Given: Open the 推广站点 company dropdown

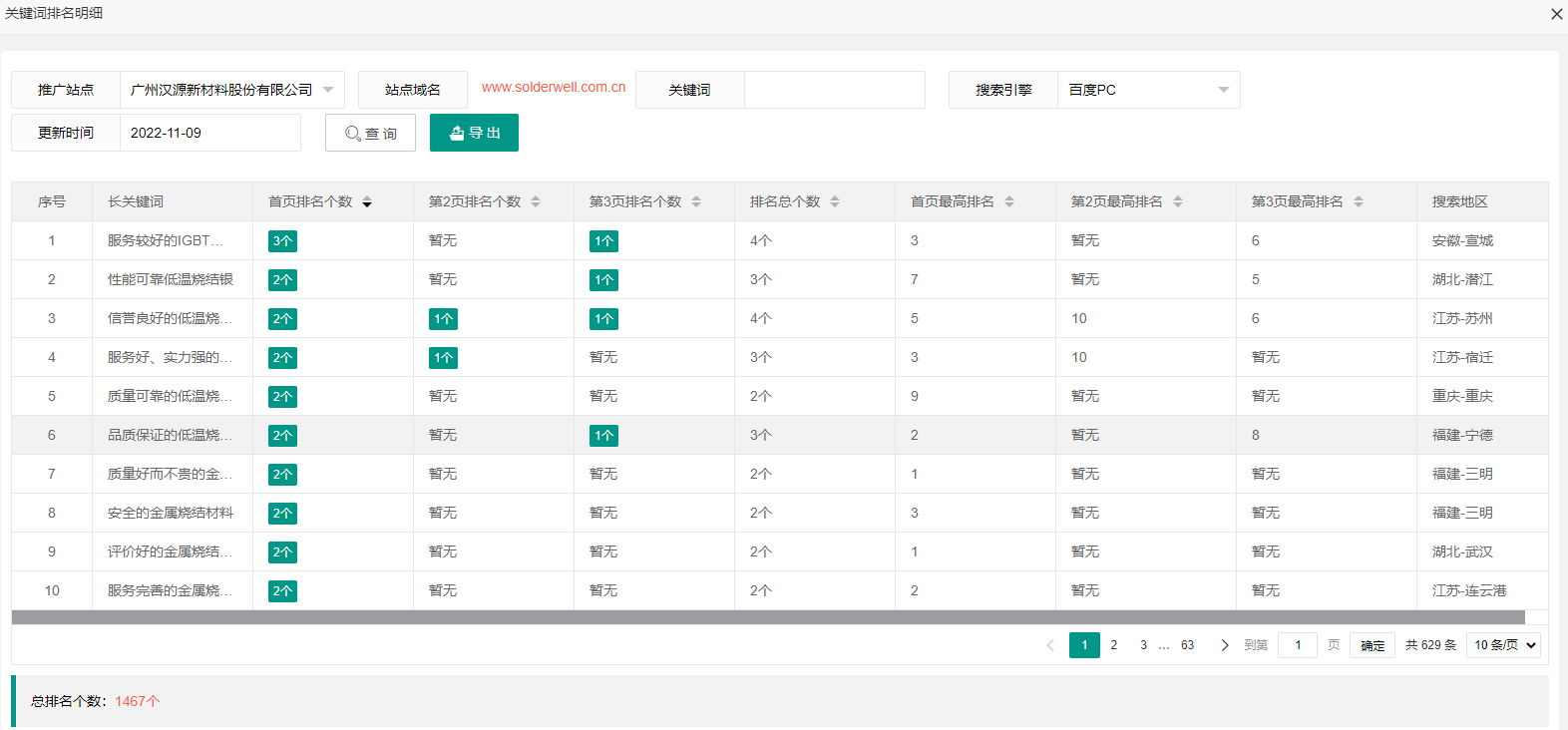Looking at the screenshot, I should pos(232,90).
